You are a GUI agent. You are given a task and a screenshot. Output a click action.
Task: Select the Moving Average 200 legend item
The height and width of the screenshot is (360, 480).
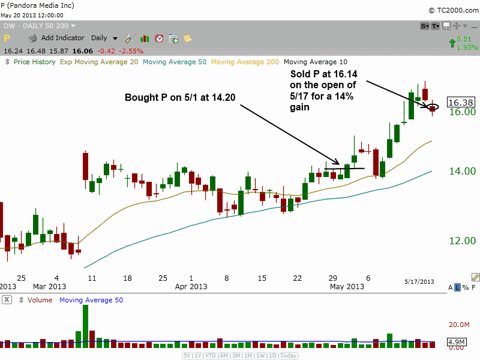click(245, 62)
